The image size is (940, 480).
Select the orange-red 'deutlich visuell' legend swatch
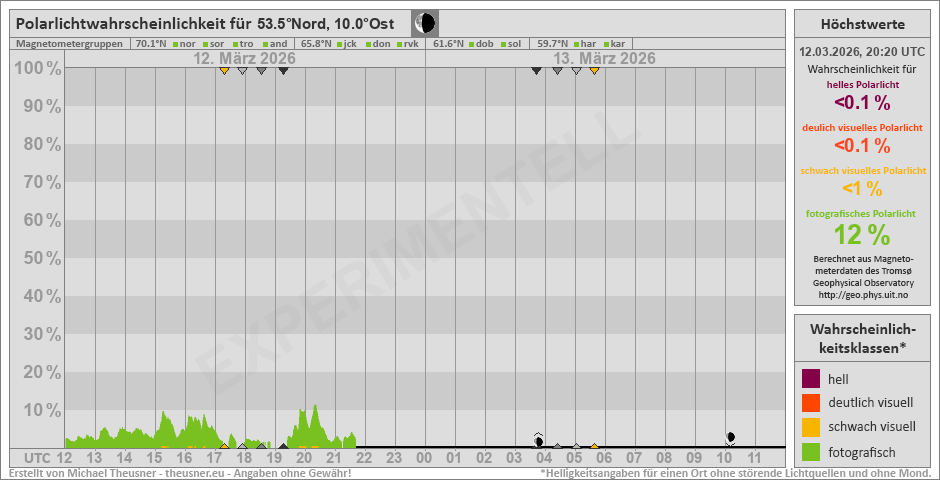point(811,402)
